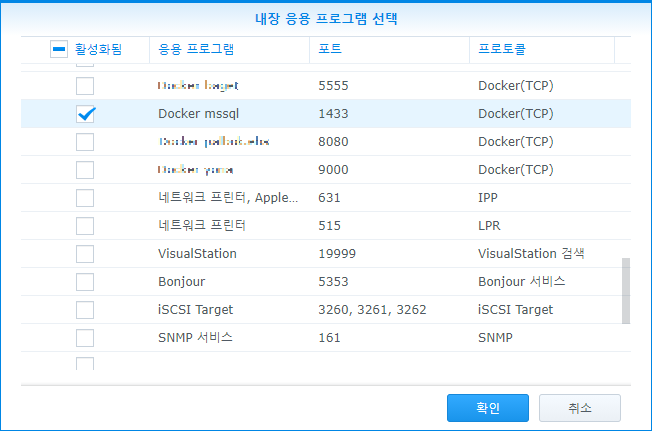Screen dimensions: 652x431
Task: Click iSCSI Target in the protocol column
Action: (x=516, y=310)
